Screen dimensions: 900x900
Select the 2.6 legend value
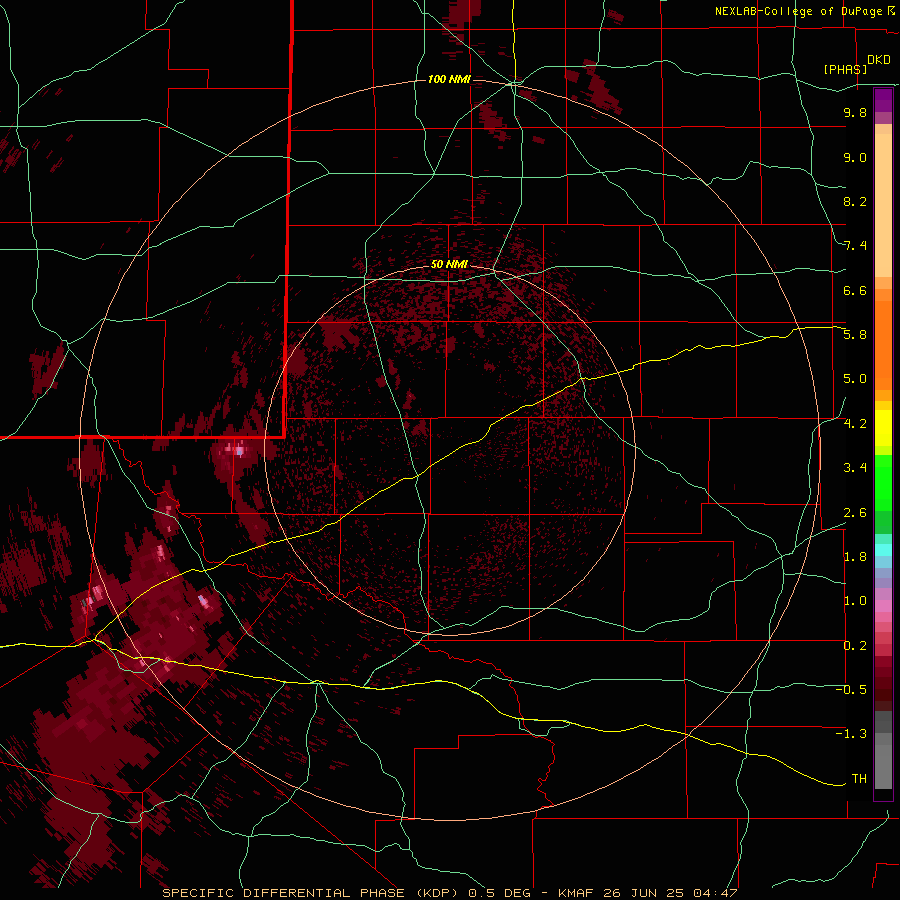click(855, 513)
